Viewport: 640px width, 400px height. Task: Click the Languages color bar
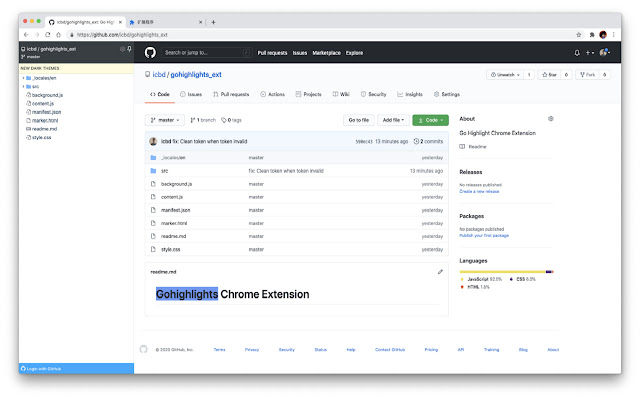tap(506, 271)
